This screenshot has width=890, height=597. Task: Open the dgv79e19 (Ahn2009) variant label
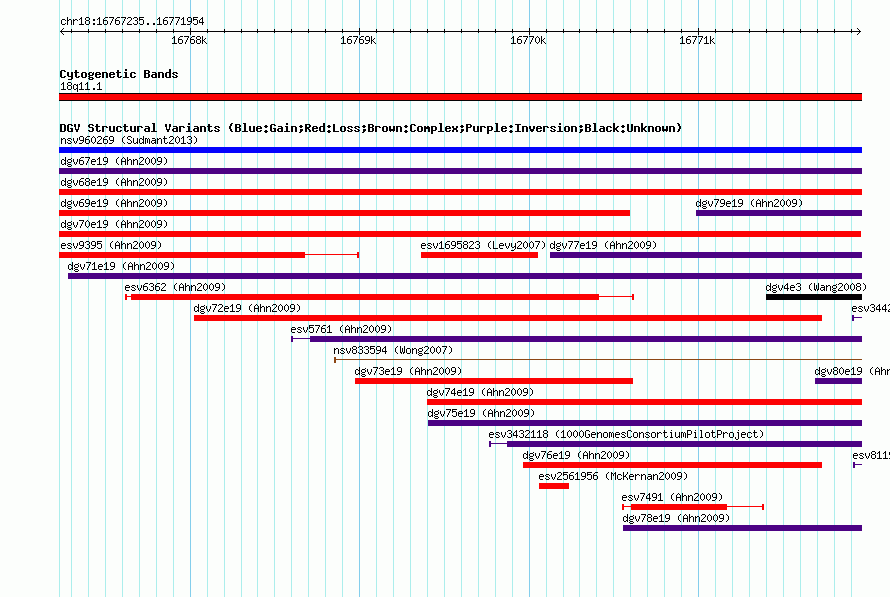(x=749, y=203)
